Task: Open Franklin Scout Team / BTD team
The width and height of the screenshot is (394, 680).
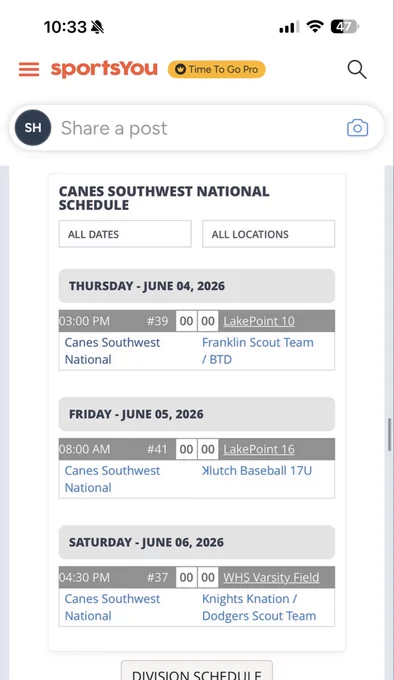Action: coord(257,351)
